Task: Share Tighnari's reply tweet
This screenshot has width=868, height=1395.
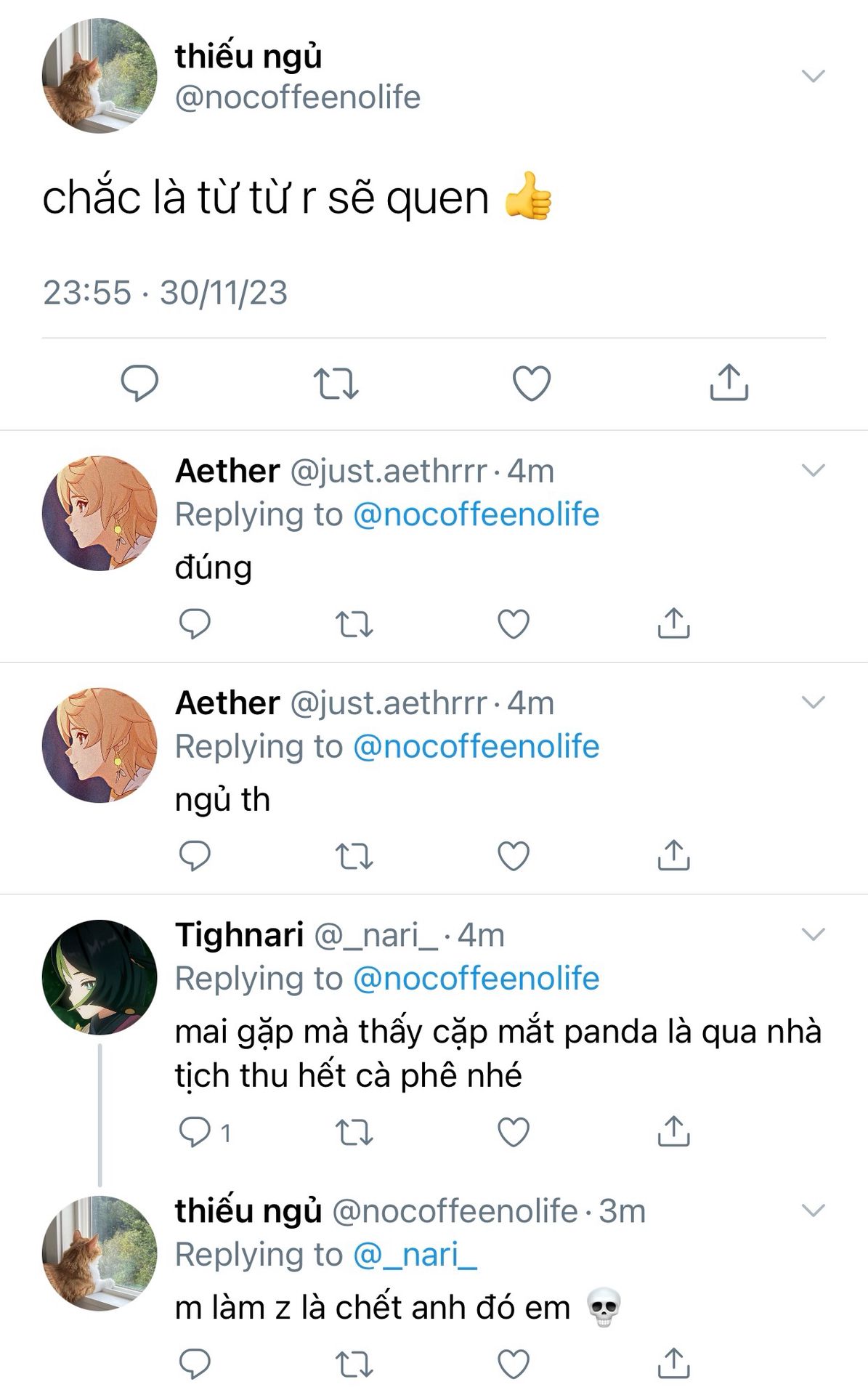Action: 673,1131
